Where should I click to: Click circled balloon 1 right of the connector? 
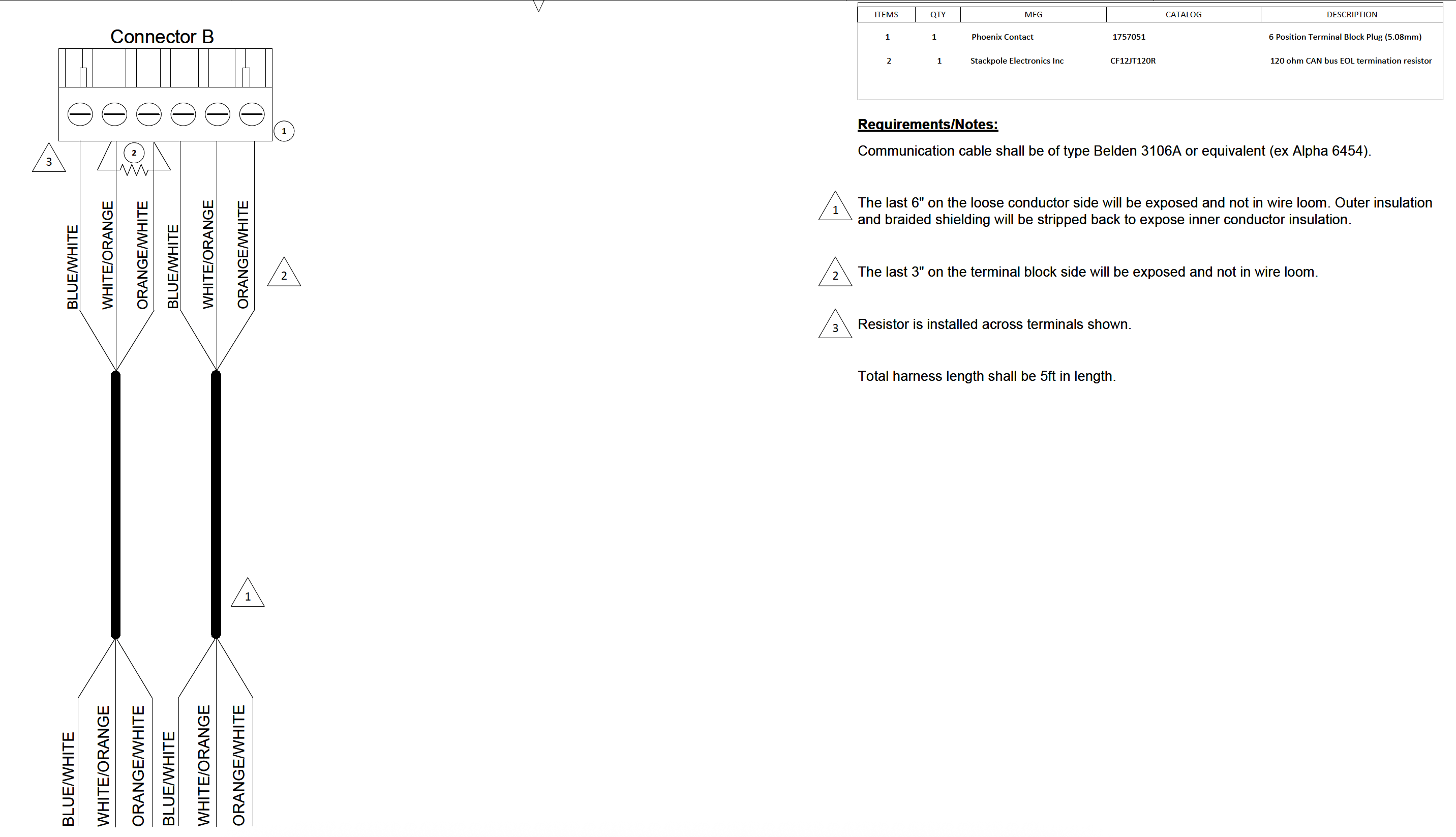click(x=284, y=131)
